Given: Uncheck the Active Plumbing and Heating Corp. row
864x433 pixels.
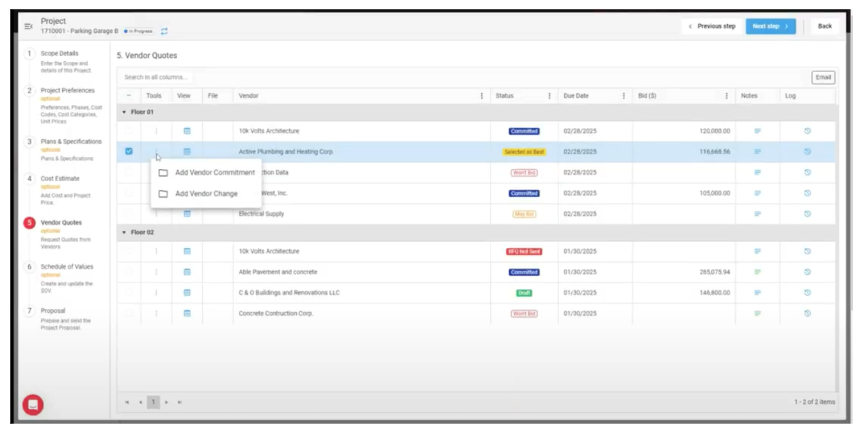Looking at the screenshot, I should (128, 152).
